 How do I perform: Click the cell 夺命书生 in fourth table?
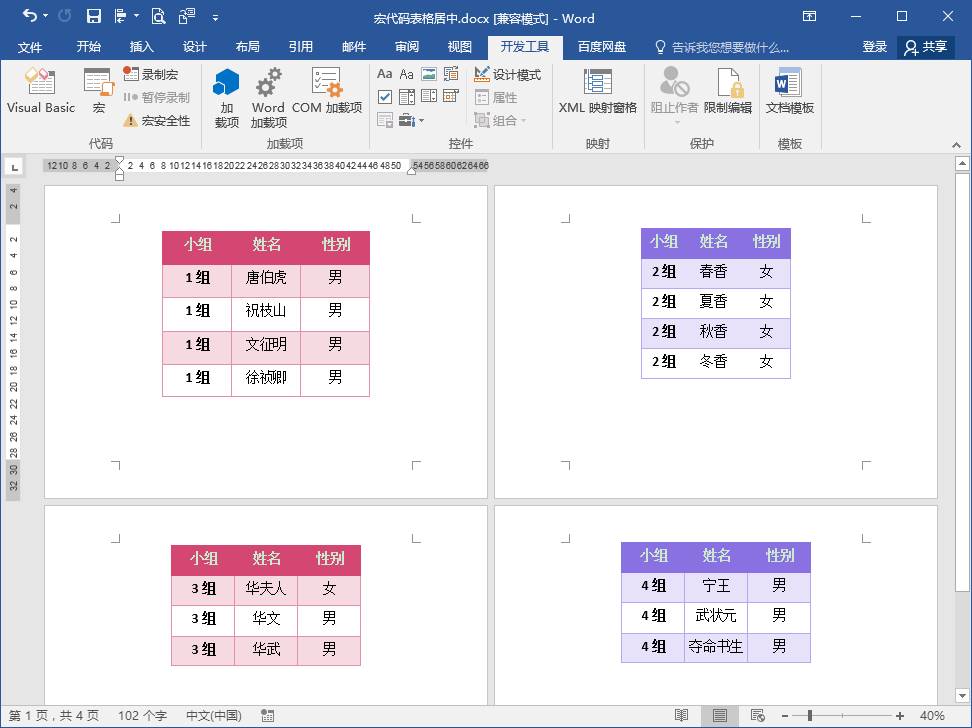pyautogui.click(x=715, y=647)
